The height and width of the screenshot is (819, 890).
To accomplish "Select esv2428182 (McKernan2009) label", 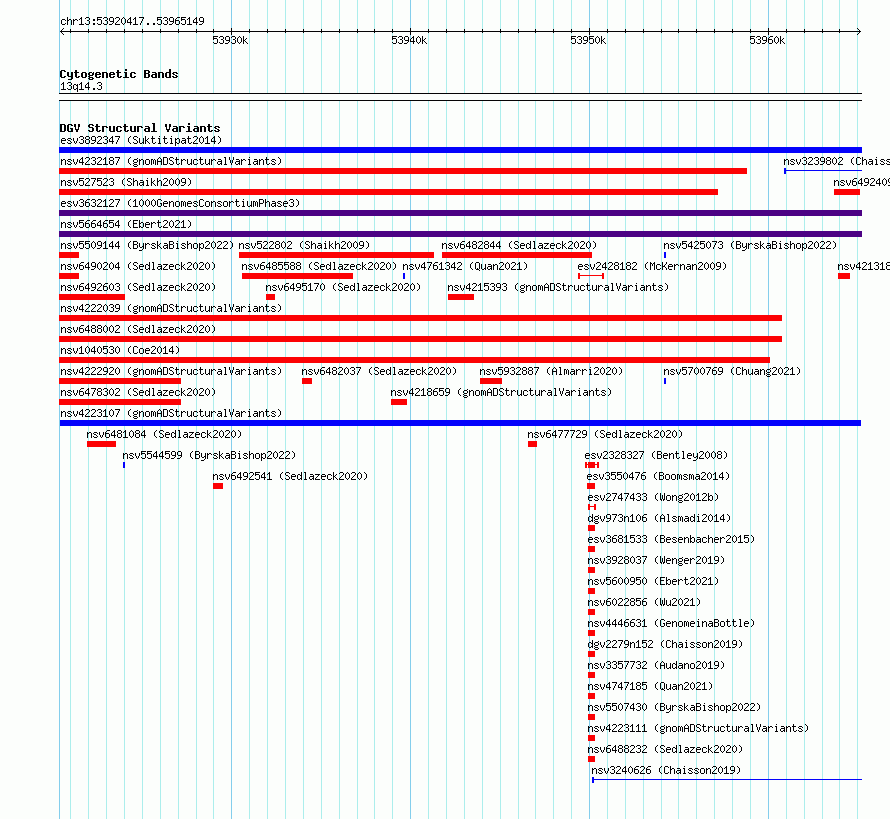I will [x=652, y=266].
